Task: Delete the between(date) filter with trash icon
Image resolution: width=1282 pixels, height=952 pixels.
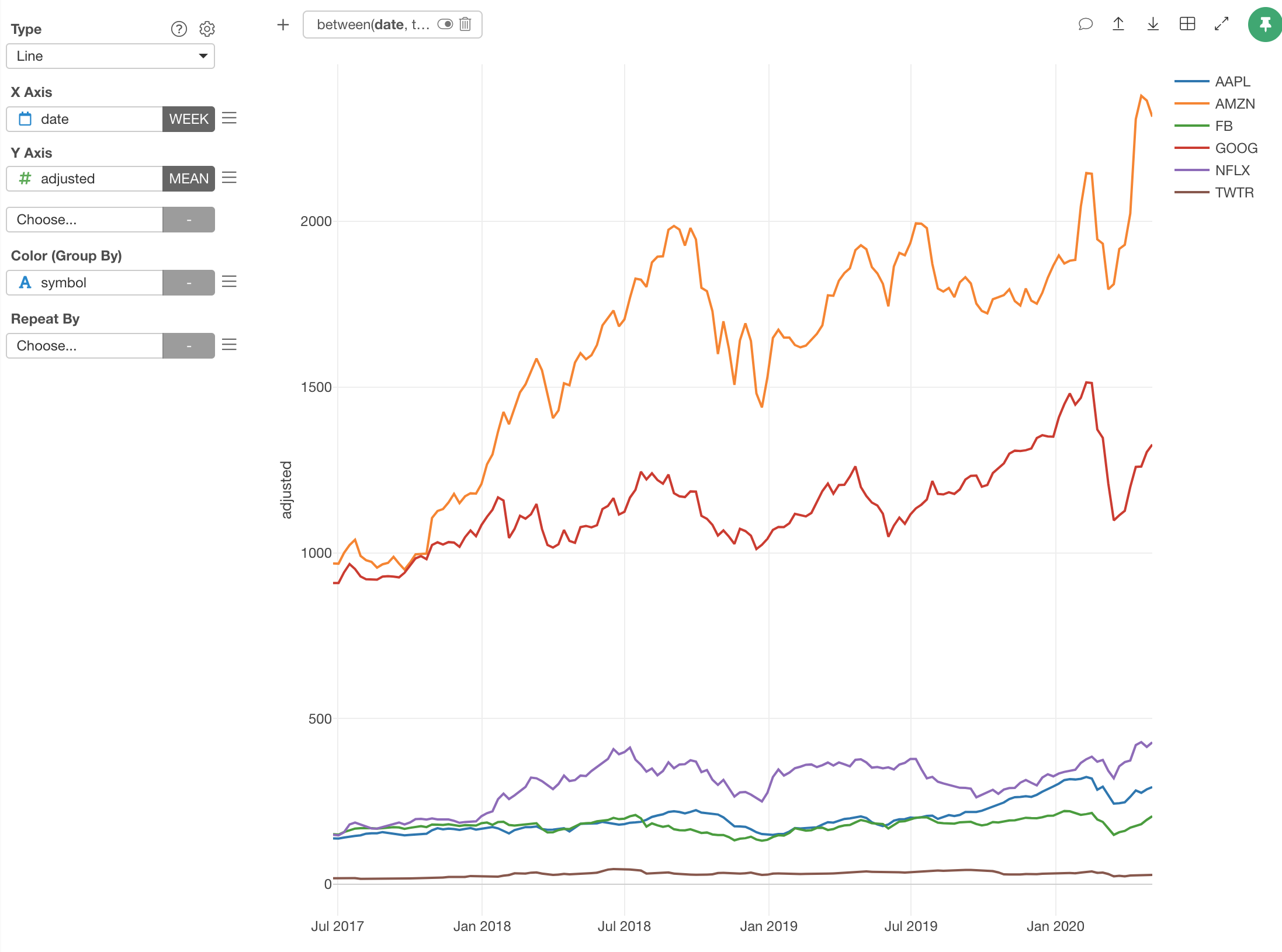Action: pyautogui.click(x=465, y=24)
